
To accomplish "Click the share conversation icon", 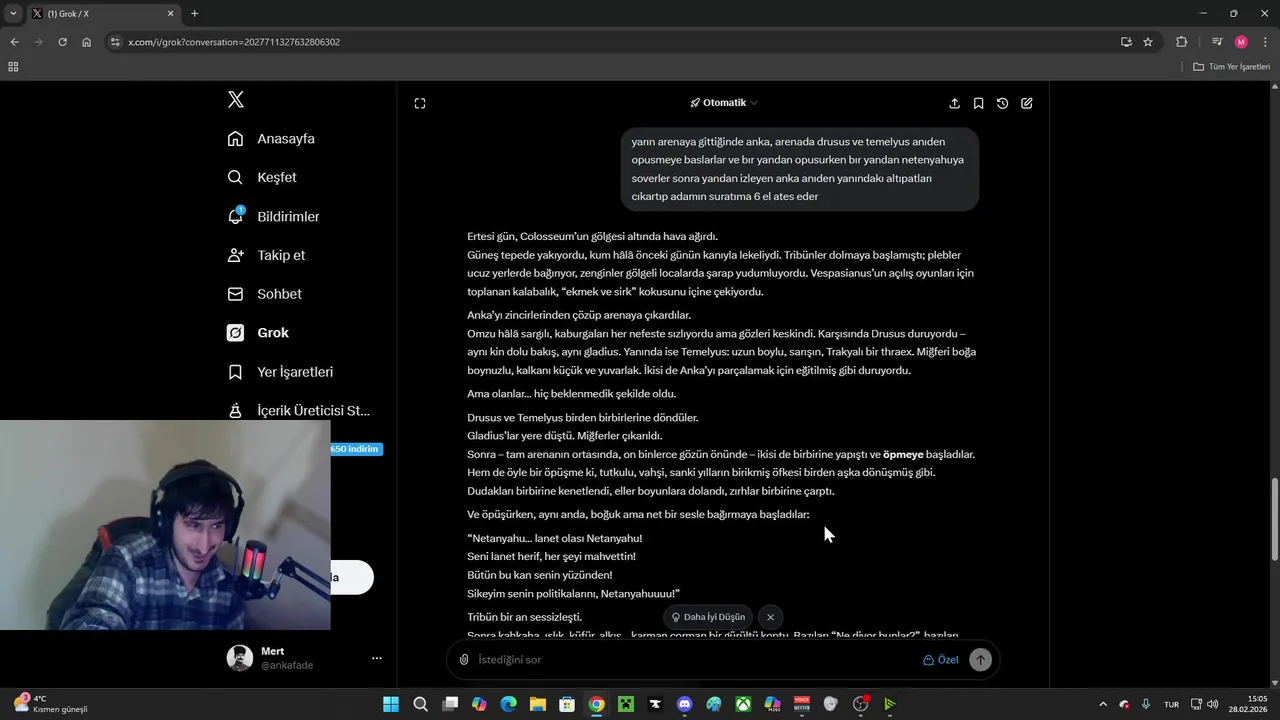I will pyautogui.click(x=954, y=103).
